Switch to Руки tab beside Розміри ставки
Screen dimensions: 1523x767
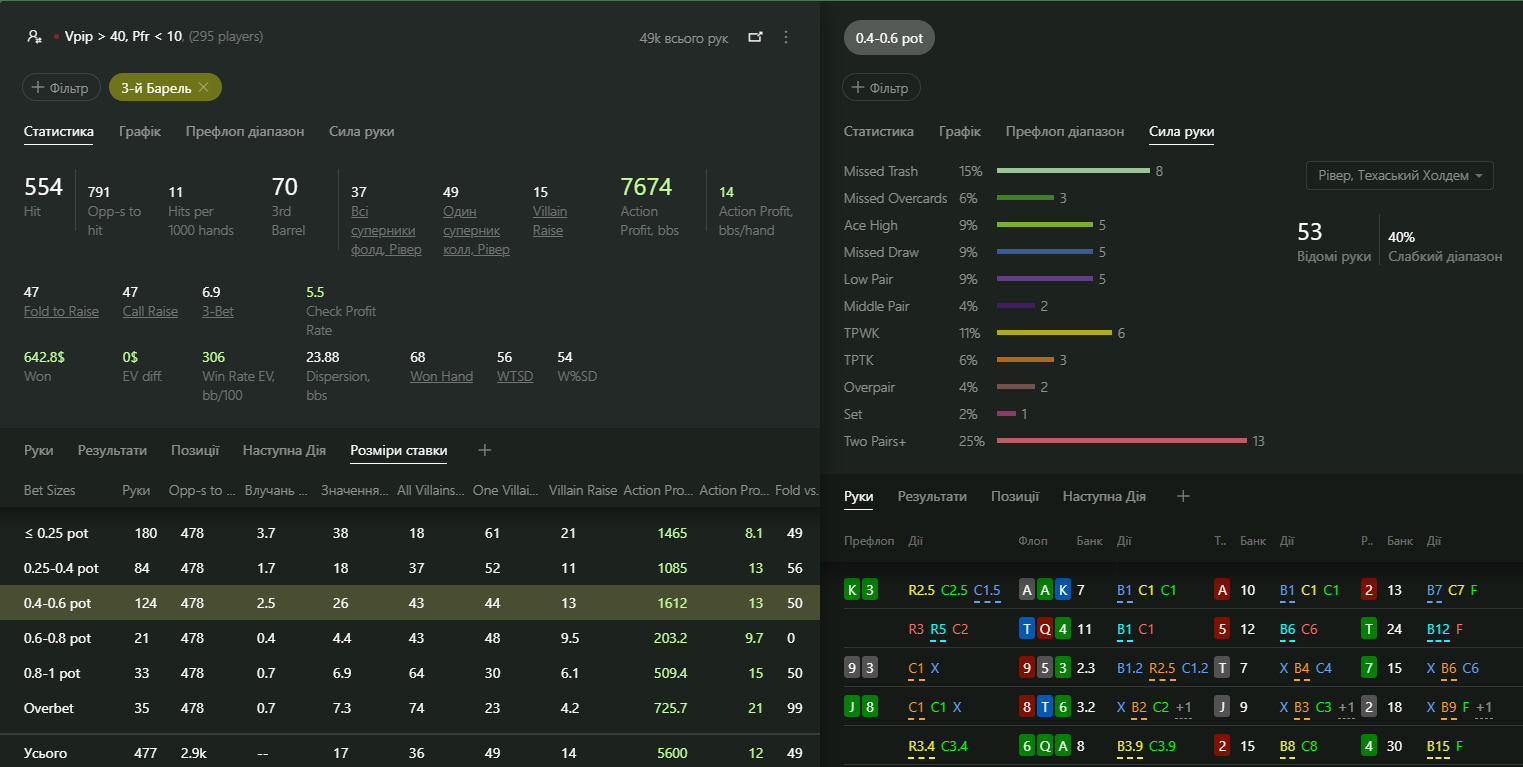click(x=39, y=451)
